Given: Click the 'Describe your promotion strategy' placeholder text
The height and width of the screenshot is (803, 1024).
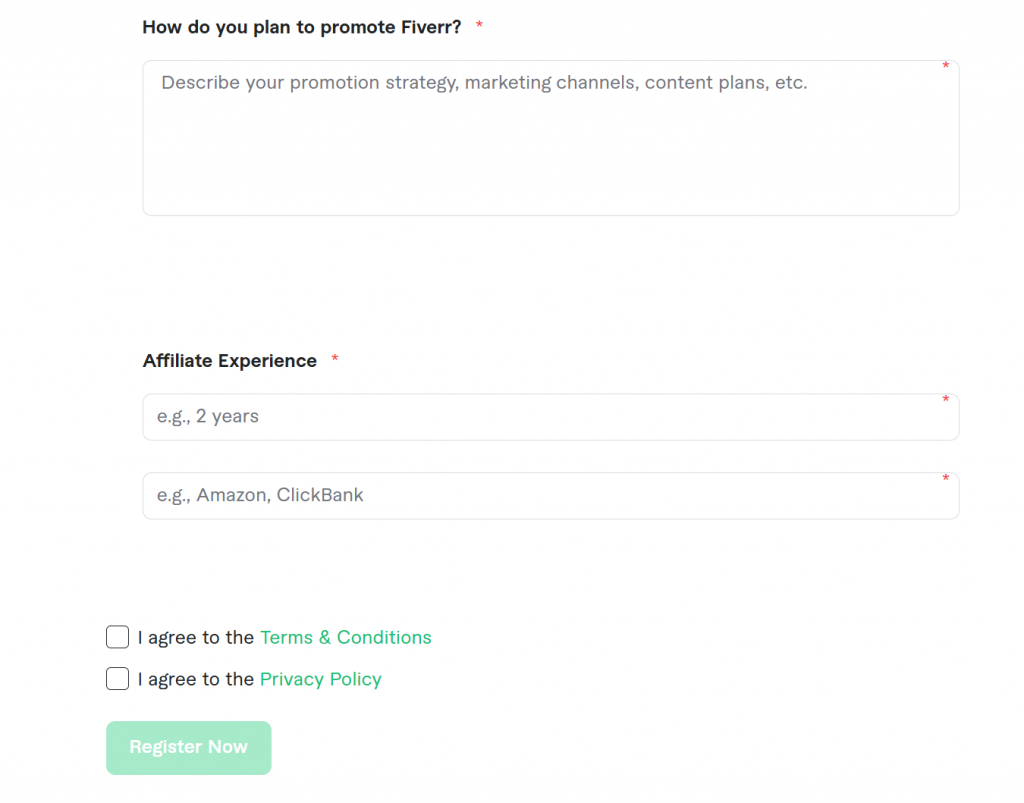Looking at the screenshot, I should (x=485, y=83).
